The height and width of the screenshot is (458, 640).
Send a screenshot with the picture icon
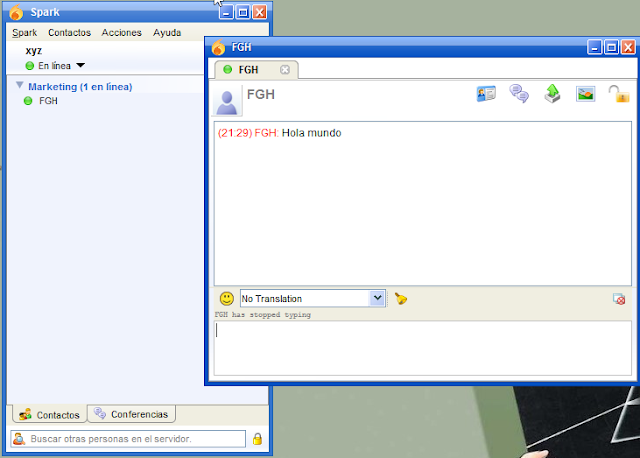pyautogui.click(x=585, y=94)
